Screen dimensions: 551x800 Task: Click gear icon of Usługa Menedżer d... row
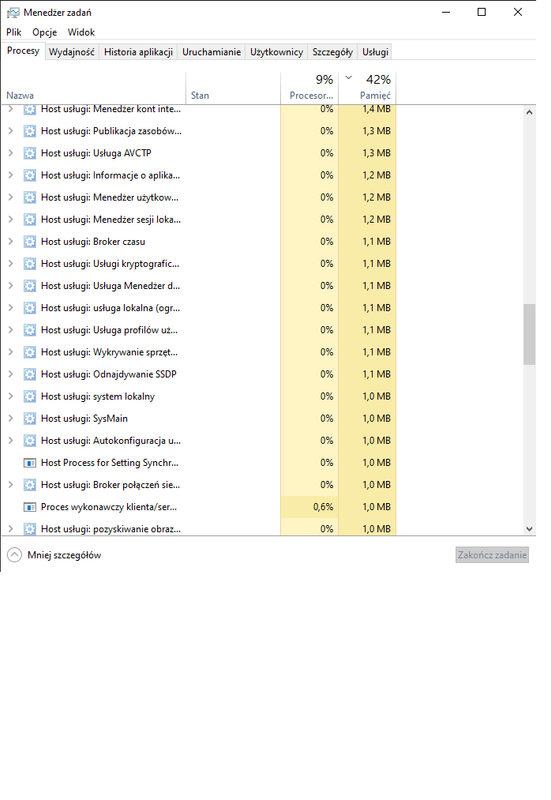tap(30, 286)
